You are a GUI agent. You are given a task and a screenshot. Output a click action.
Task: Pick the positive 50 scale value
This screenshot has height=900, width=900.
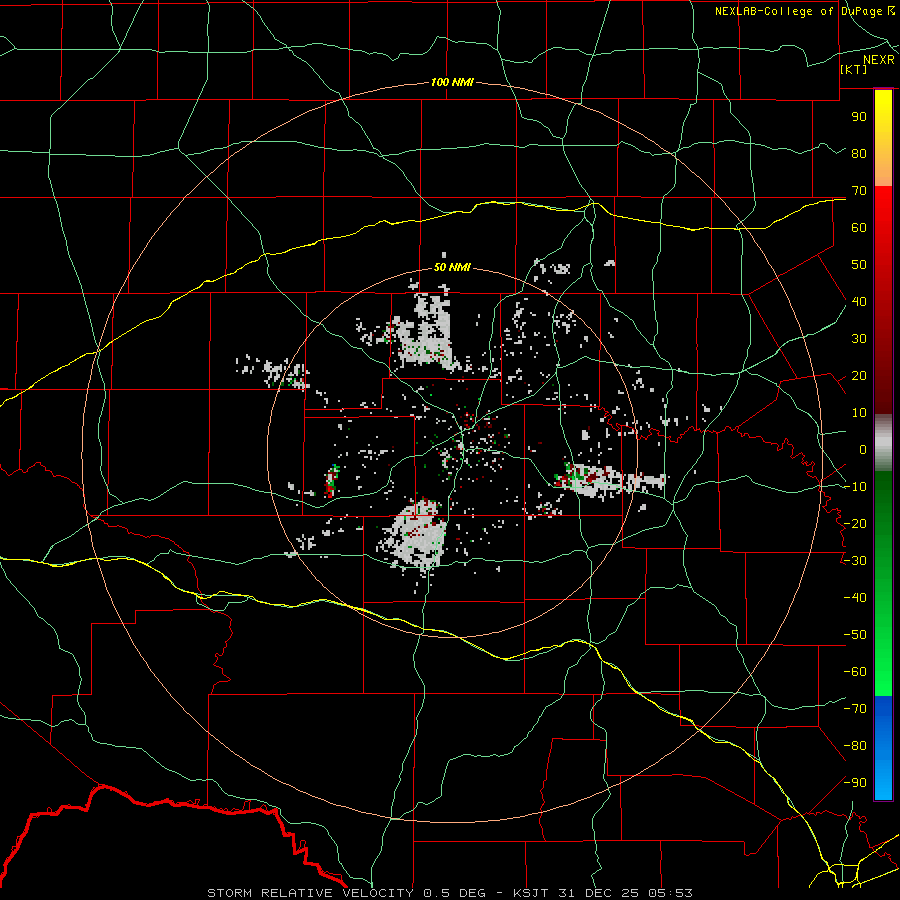tap(859, 265)
